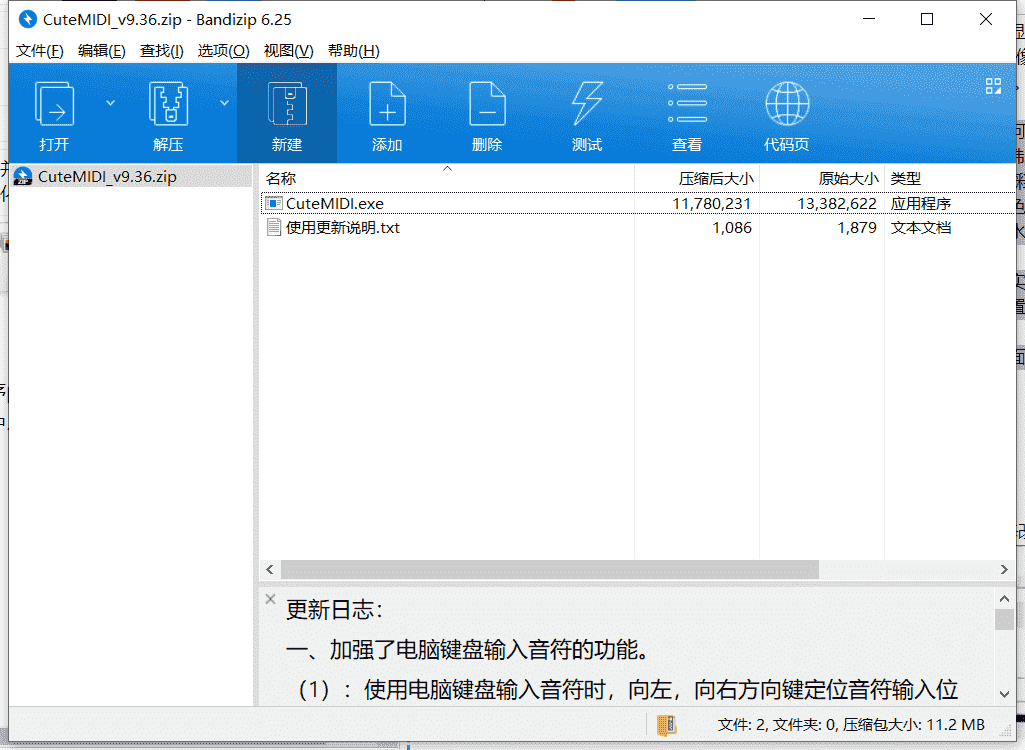Open the 查找(I) menu
1025x750 pixels.
[161, 51]
